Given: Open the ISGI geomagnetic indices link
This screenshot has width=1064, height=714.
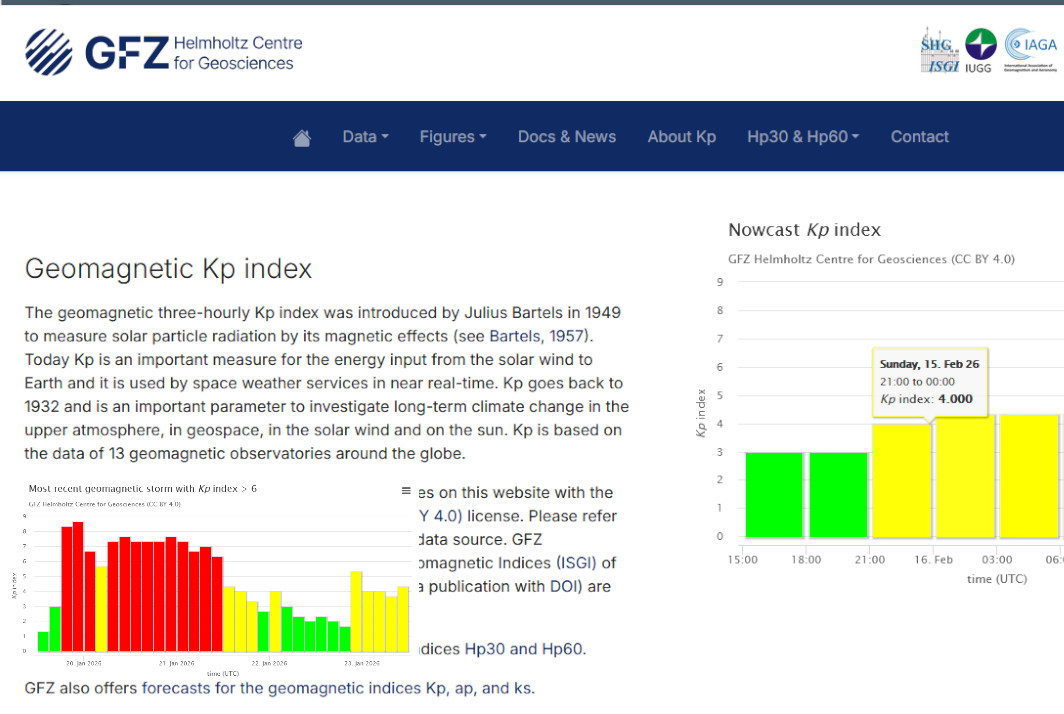Looking at the screenshot, I should (575, 563).
